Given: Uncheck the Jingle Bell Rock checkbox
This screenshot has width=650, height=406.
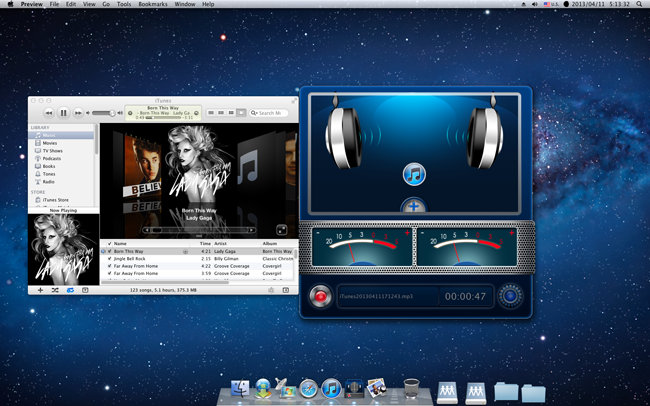Looking at the screenshot, I should [x=109, y=259].
